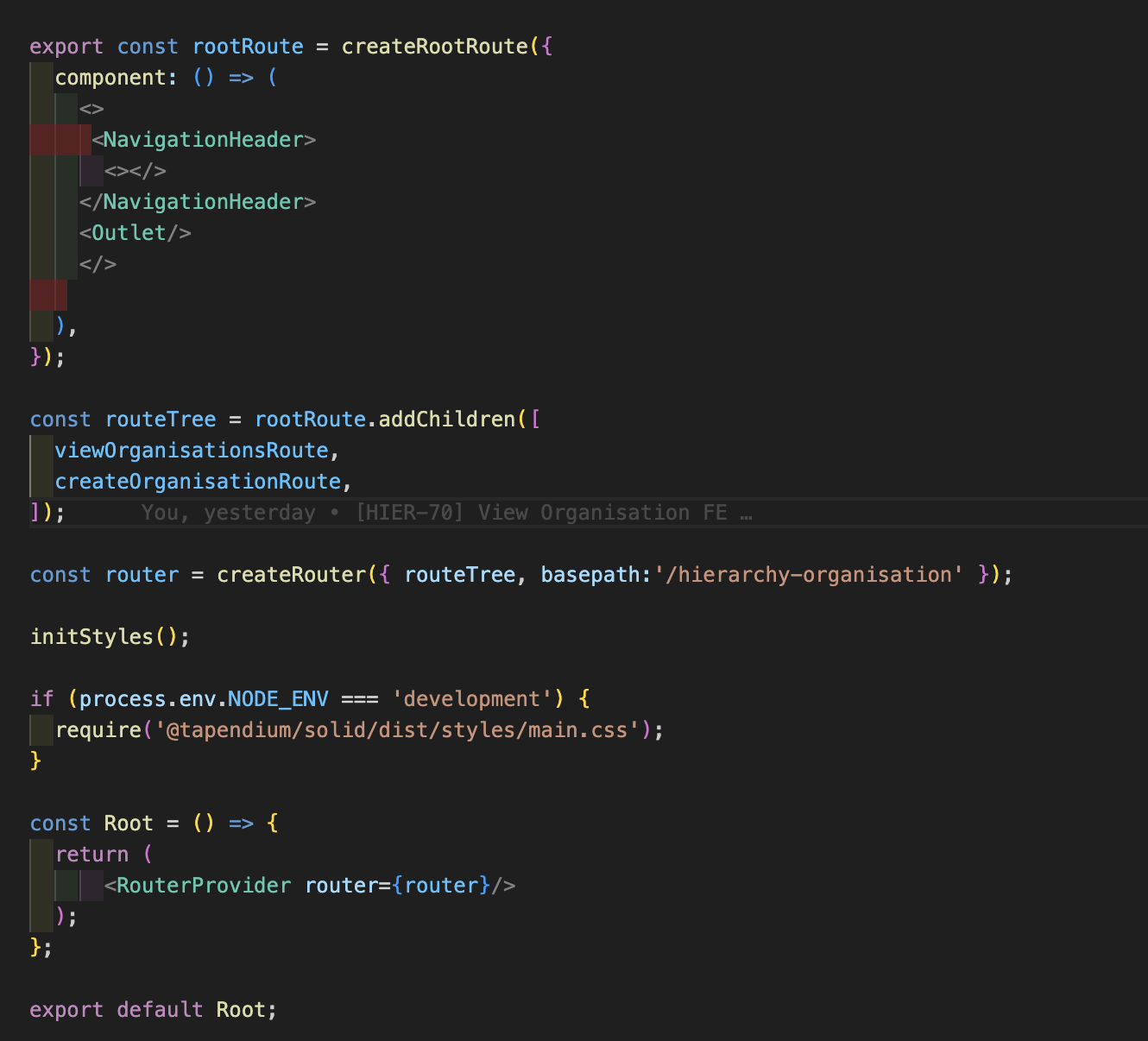Click the 'development' string literal
Viewport: 1148px width, 1041px height.
[x=472, y=699]
